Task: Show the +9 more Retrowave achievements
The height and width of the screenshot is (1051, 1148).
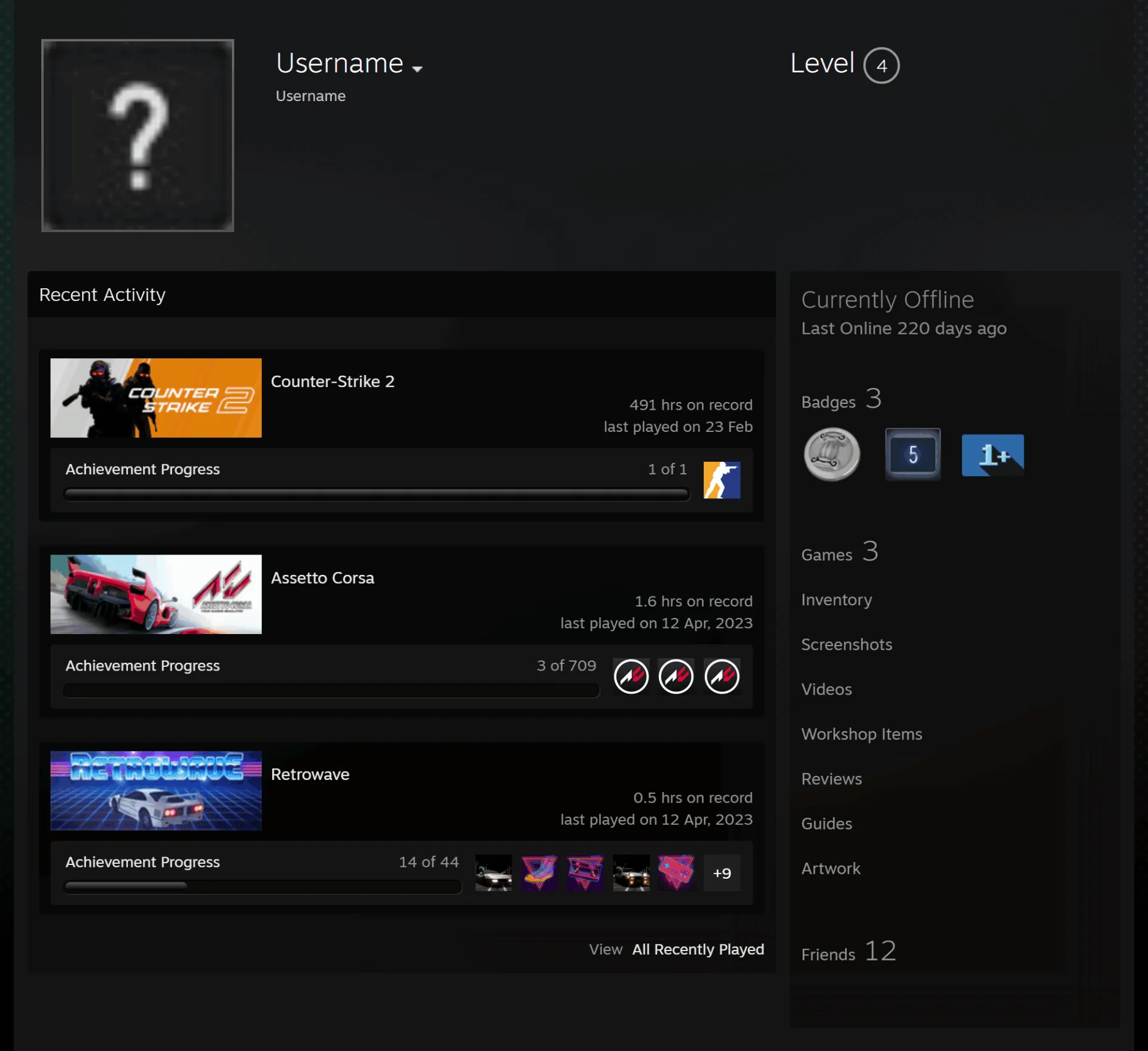Action: tap(722, 873)
